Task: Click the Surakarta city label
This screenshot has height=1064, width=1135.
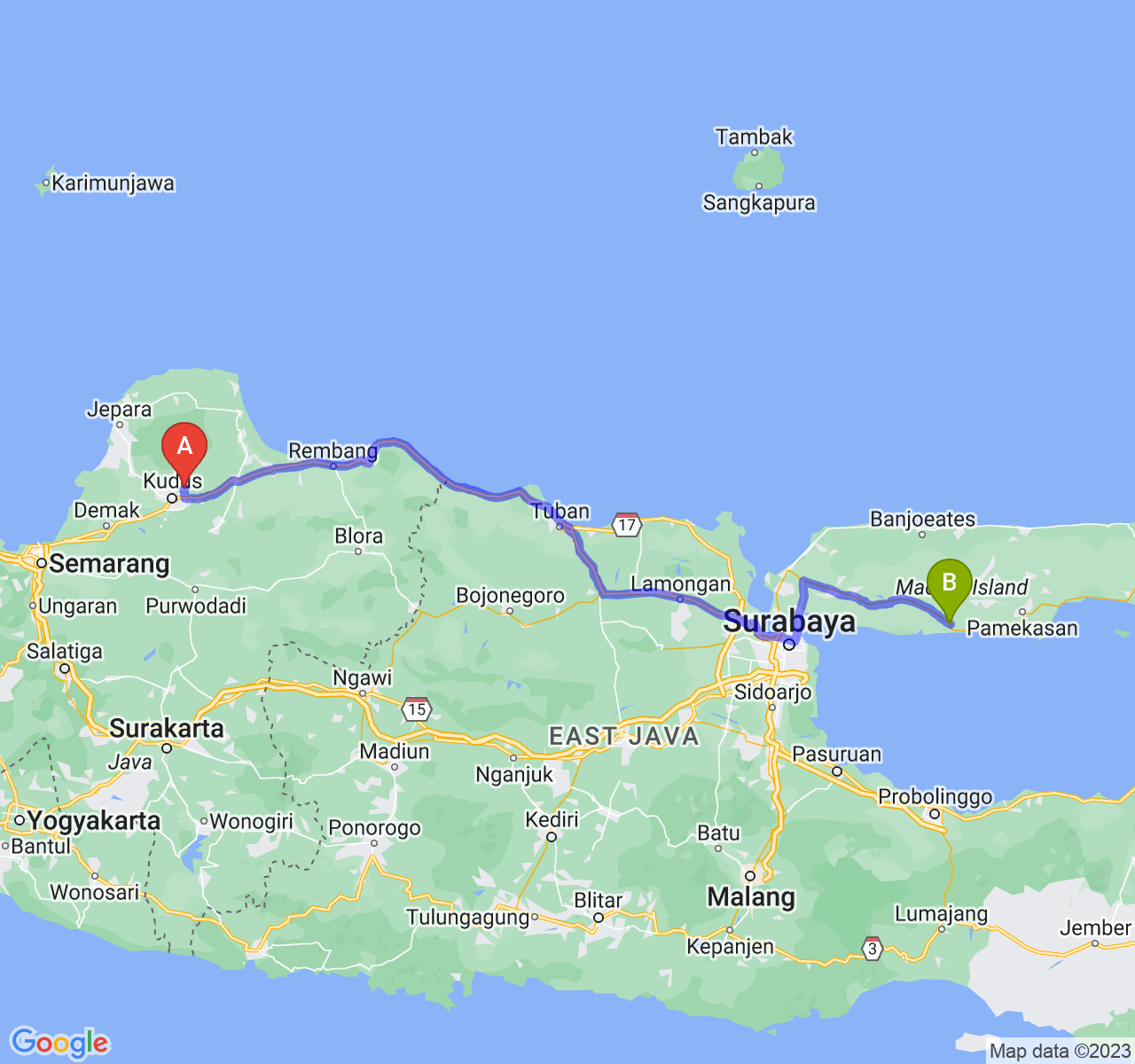Action: (x=167, y=728)
